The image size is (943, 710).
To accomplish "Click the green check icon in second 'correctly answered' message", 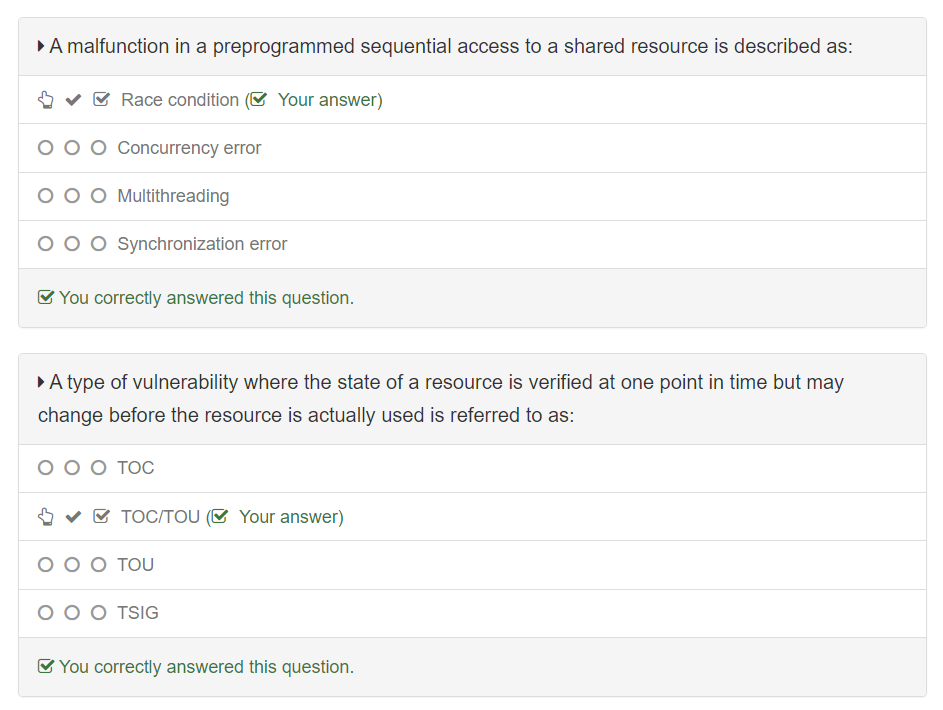I will (x=45, y=667).
